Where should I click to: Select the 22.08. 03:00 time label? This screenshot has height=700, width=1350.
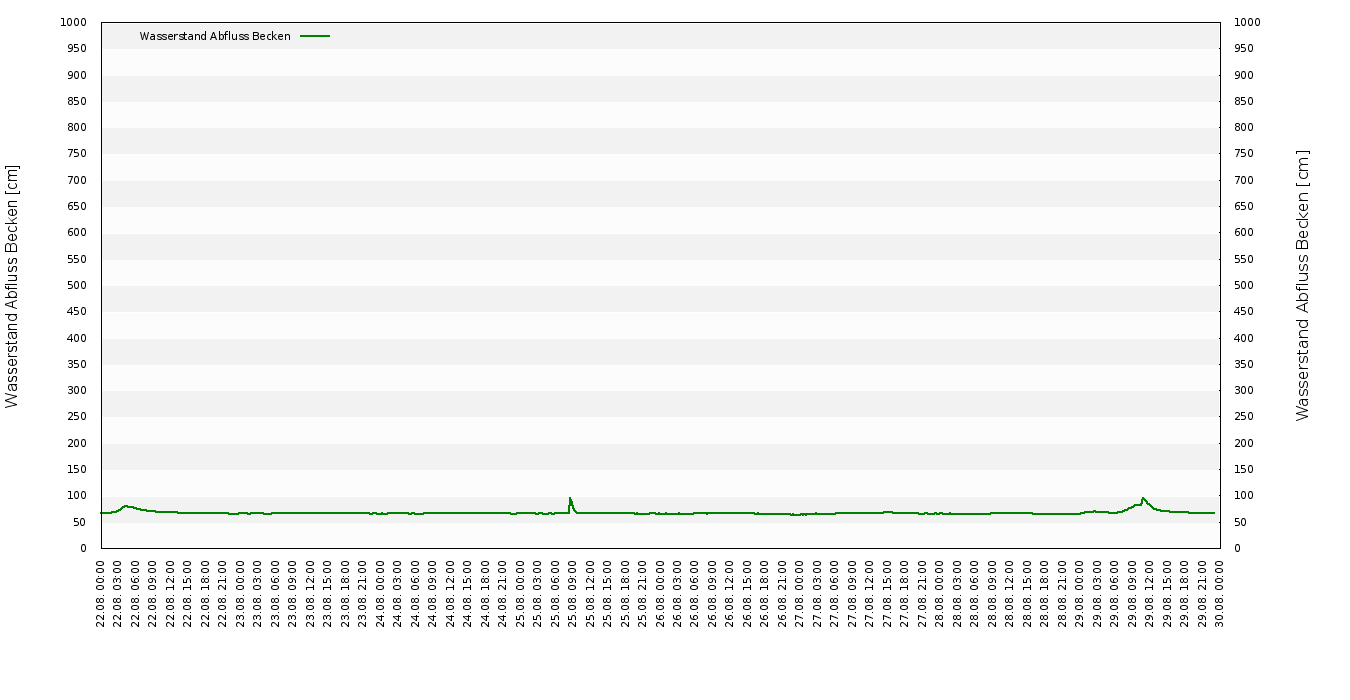pos(118,593)
